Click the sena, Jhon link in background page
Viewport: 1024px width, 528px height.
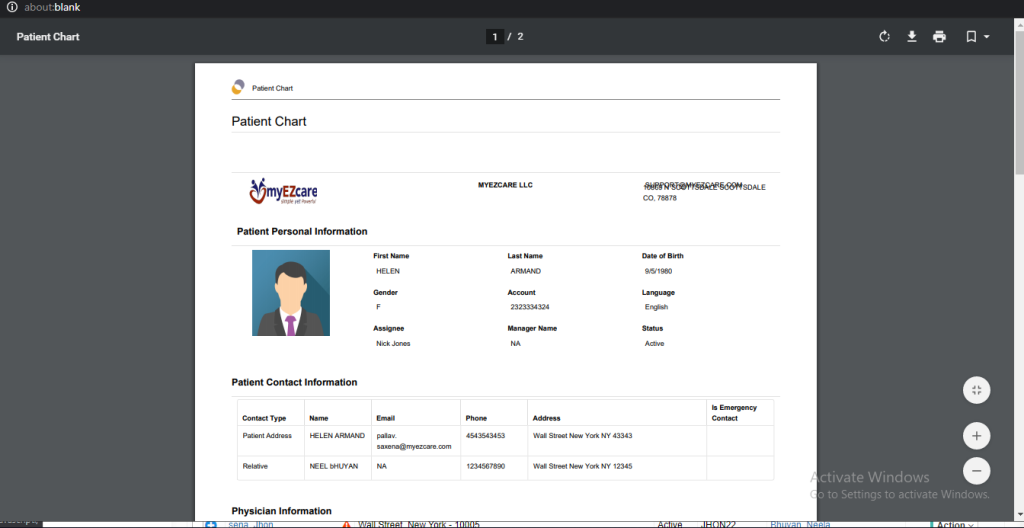click(251, 525)
